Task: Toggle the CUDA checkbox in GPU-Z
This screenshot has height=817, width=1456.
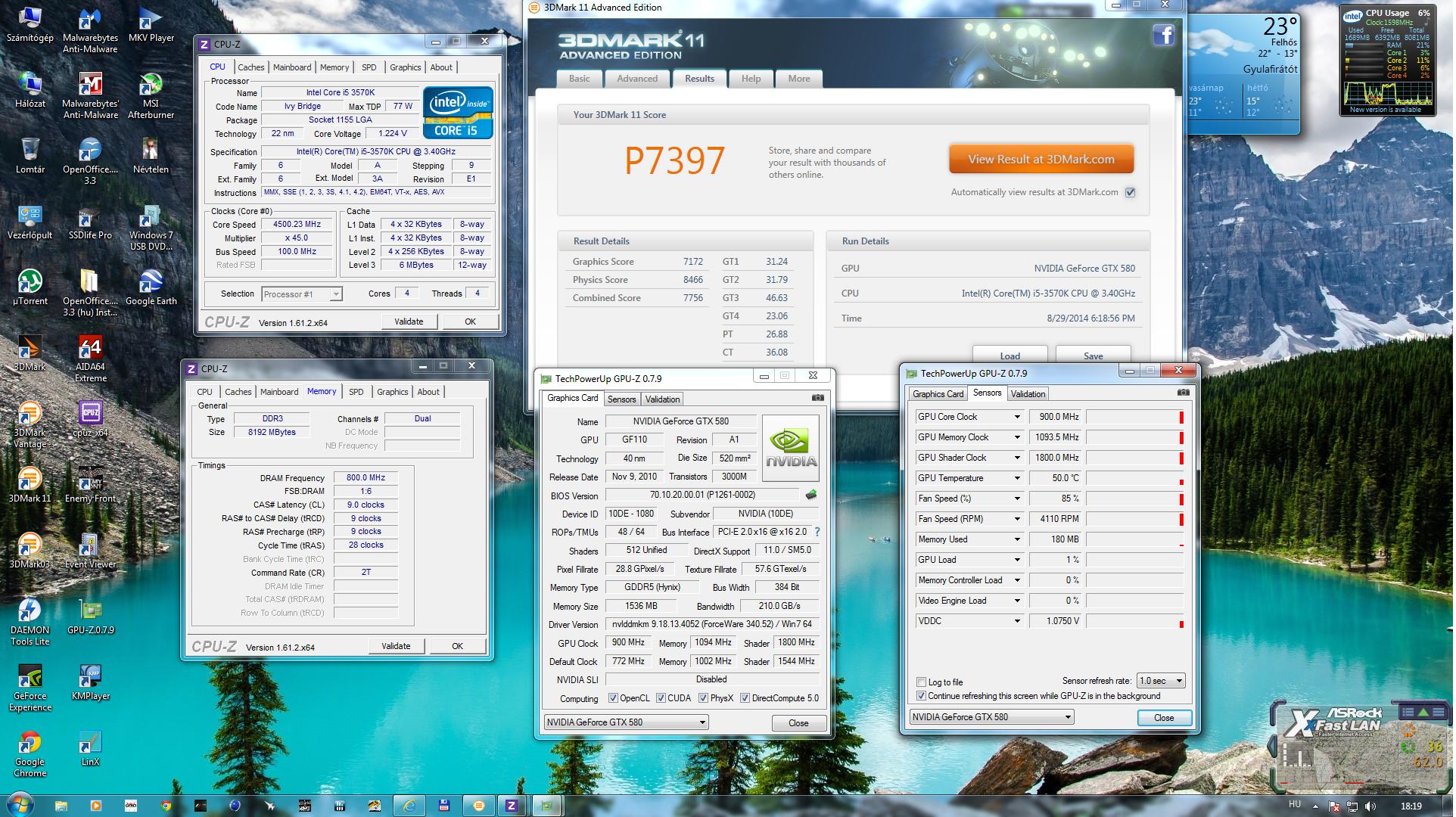Action: (x=661, y=698)
